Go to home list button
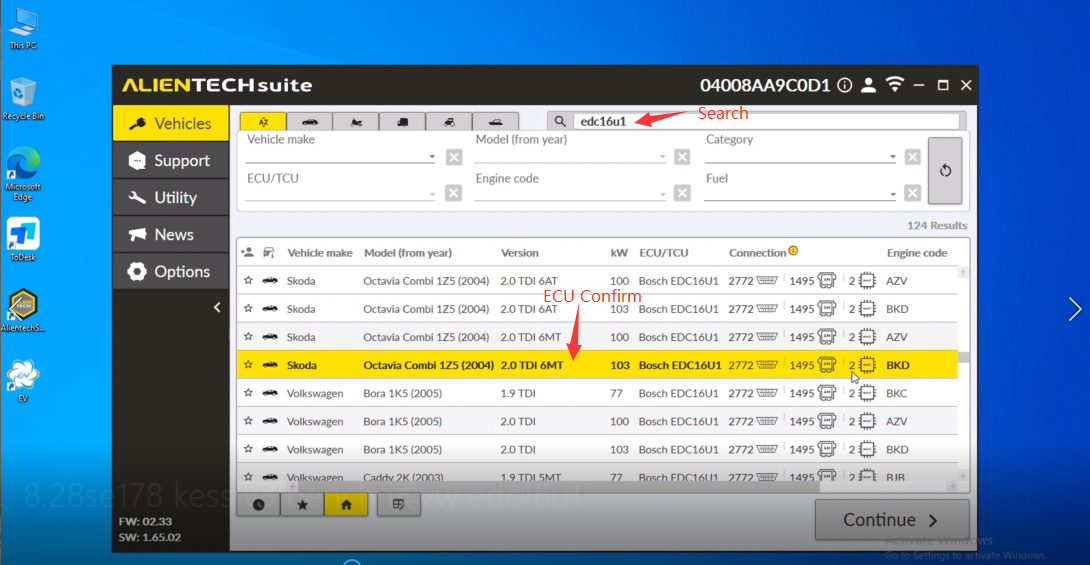Screen dimensions: 1090x565 coord(346,505)
